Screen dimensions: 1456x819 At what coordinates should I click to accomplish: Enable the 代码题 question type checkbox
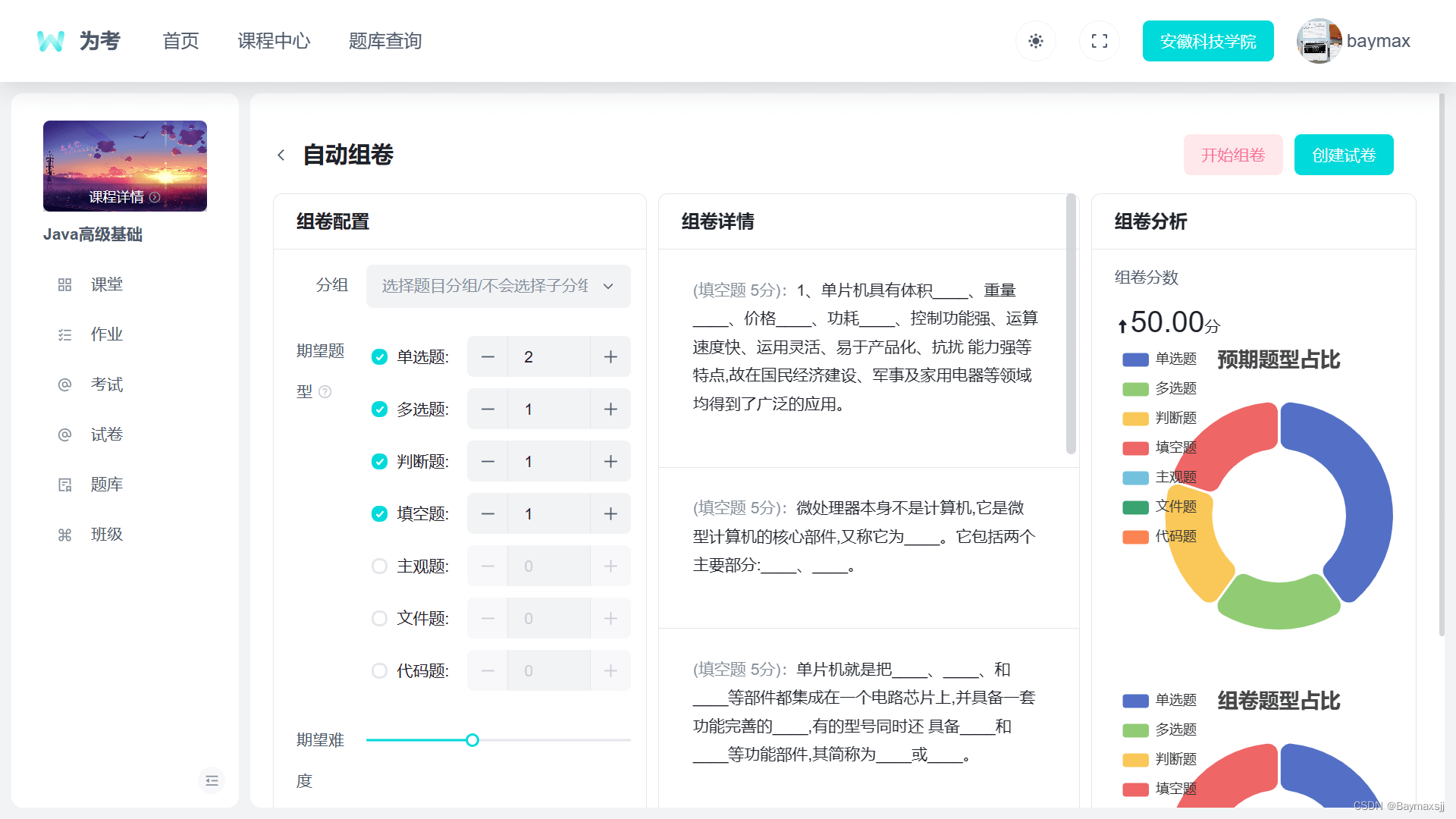(379, 670)
